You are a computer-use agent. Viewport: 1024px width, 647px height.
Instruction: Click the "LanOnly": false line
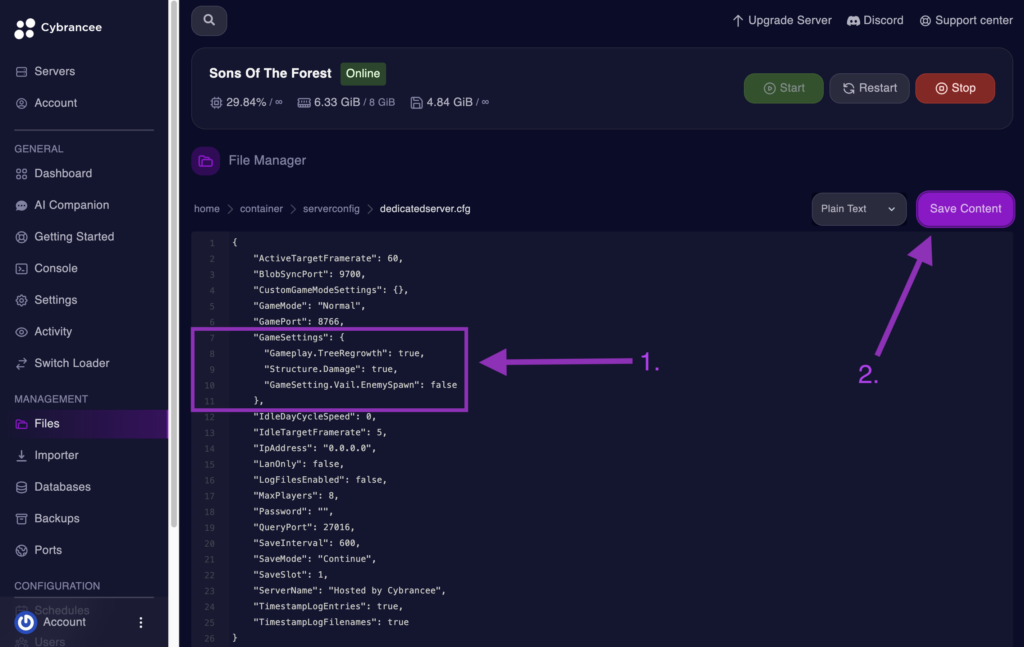point(298,464)
